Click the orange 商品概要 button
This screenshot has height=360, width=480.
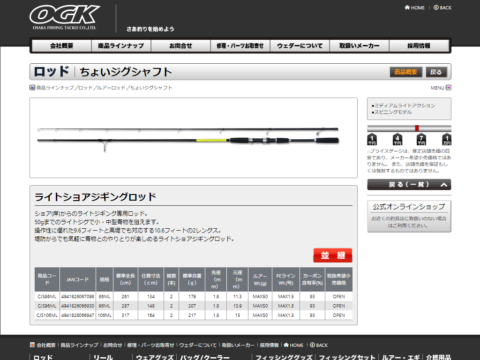tap(406, 72)
